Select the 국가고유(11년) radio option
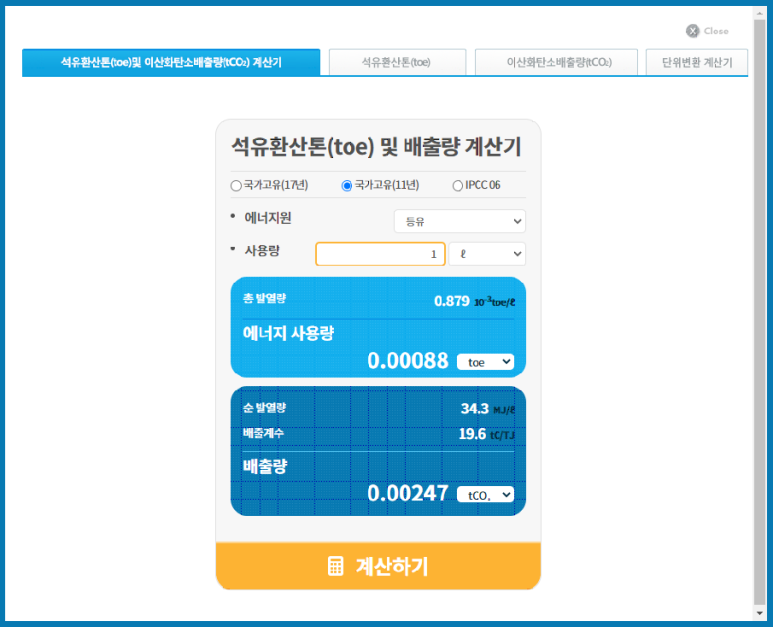773x627 pixels. (347, 185)
